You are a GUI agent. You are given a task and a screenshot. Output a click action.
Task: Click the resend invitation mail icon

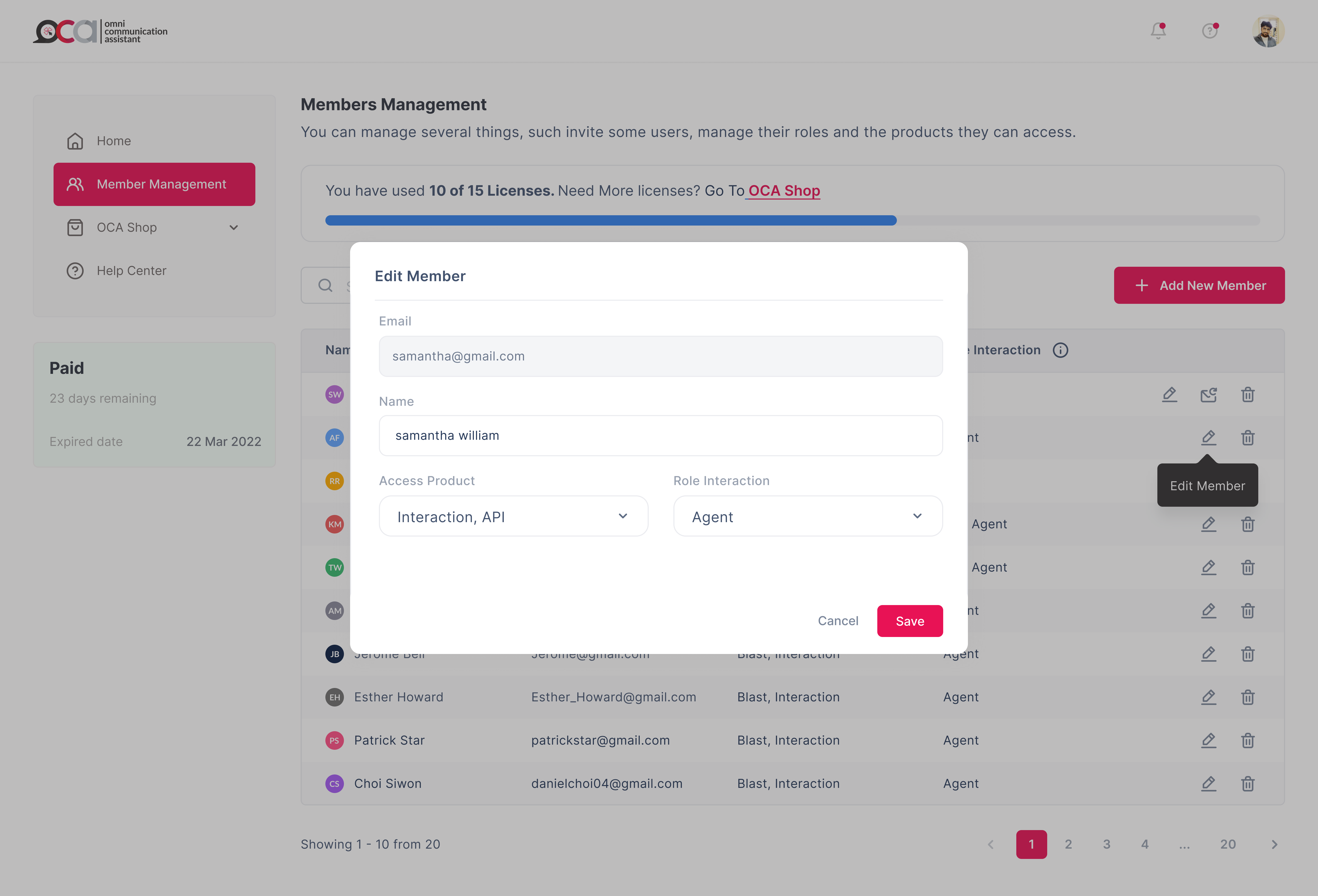[x=1209, y=395]
